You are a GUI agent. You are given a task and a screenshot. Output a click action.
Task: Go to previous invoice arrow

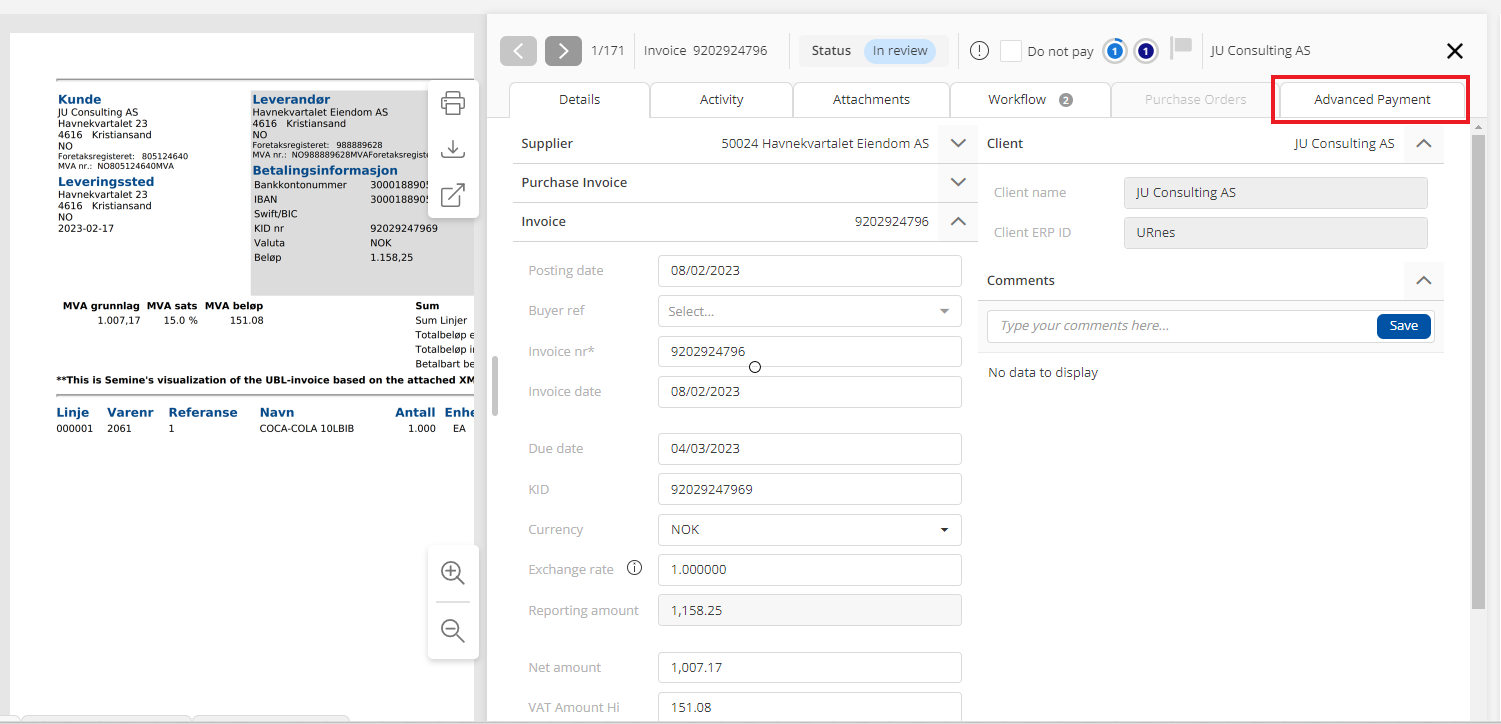(x=518, y=51)
